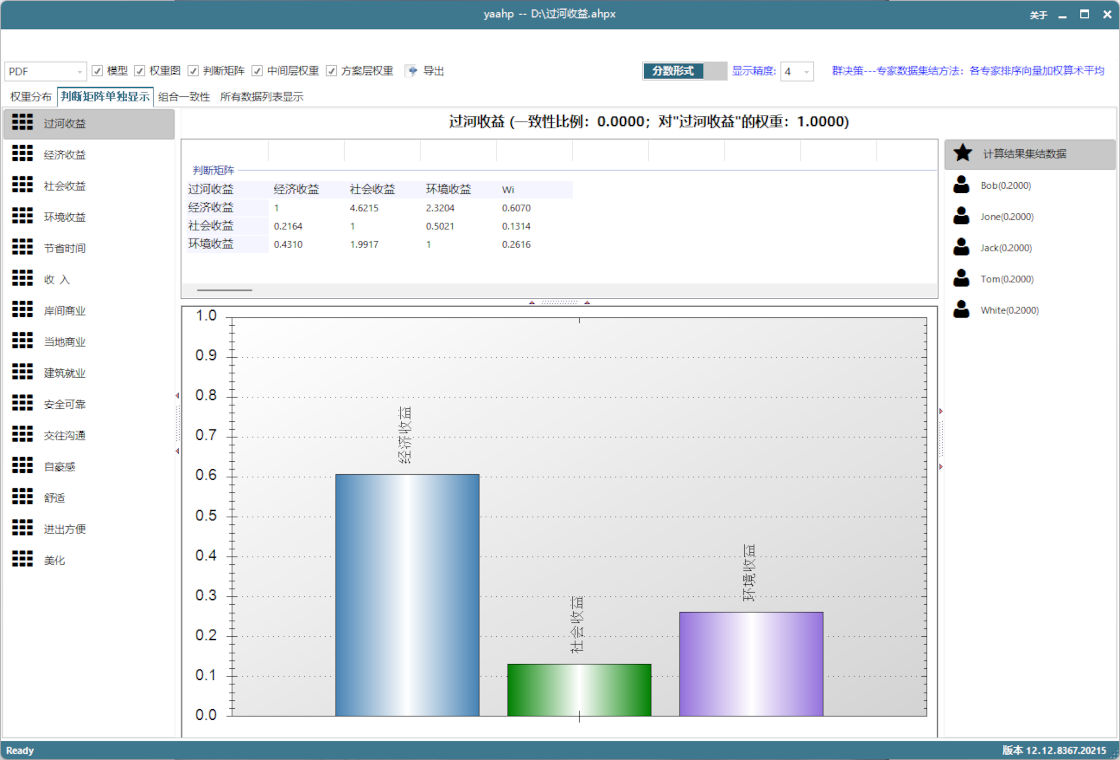Select expert Bob's person icon

point(961,185)
